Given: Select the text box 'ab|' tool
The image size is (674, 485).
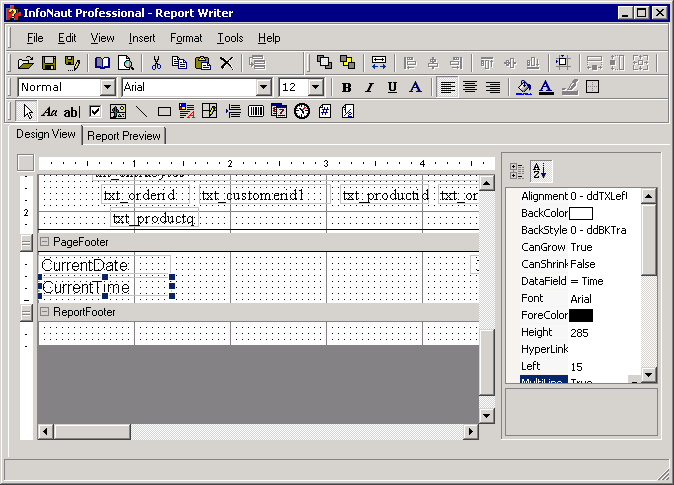Looking at the screenshot, I should click(72, 112).
